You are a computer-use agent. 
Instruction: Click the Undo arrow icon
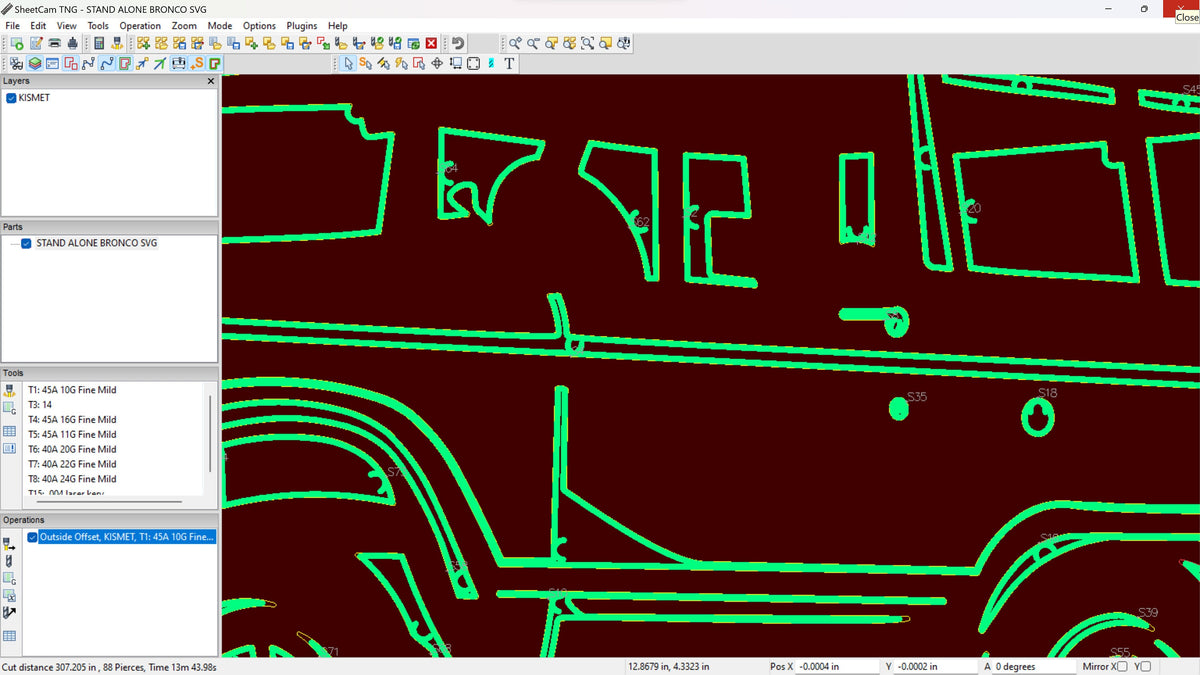click(458, 43)
